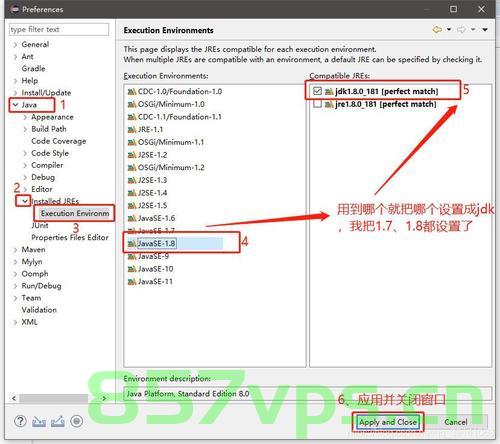Image resolution: width=500 pixels, height=444 pixels.
Task: Open the help question mark icon
Action: pos(20,421)
